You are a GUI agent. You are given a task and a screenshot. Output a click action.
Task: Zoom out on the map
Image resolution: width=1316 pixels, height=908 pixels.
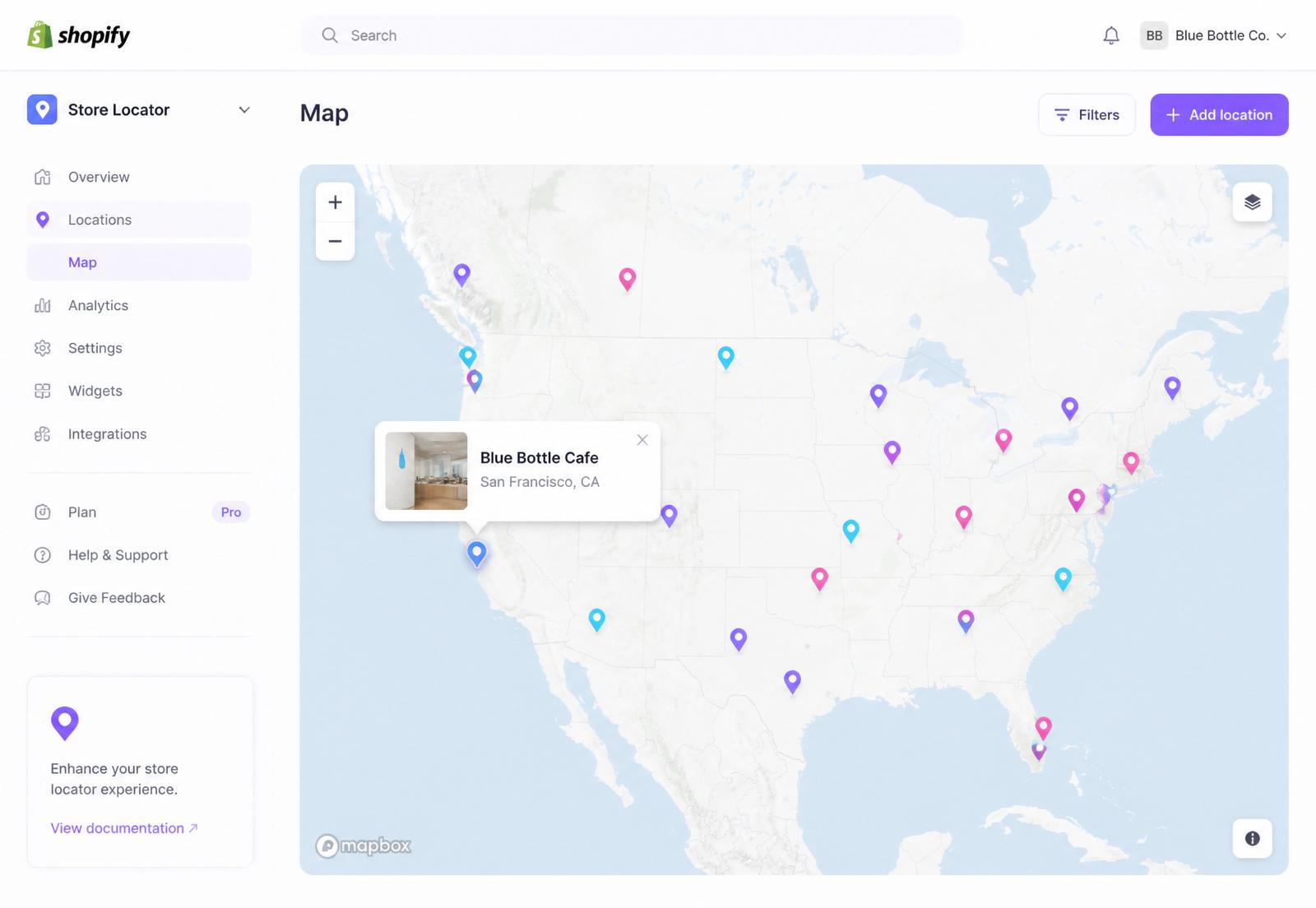click(x=335, y=241)
